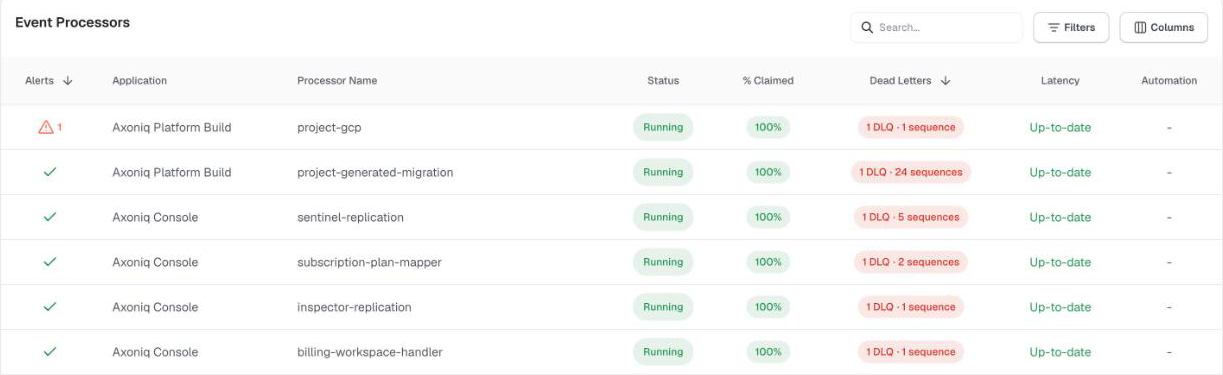This screenshot has height=375, width=1223.
Task: Click Up-to-date latency for inspector-replication
Action: 1060,307
